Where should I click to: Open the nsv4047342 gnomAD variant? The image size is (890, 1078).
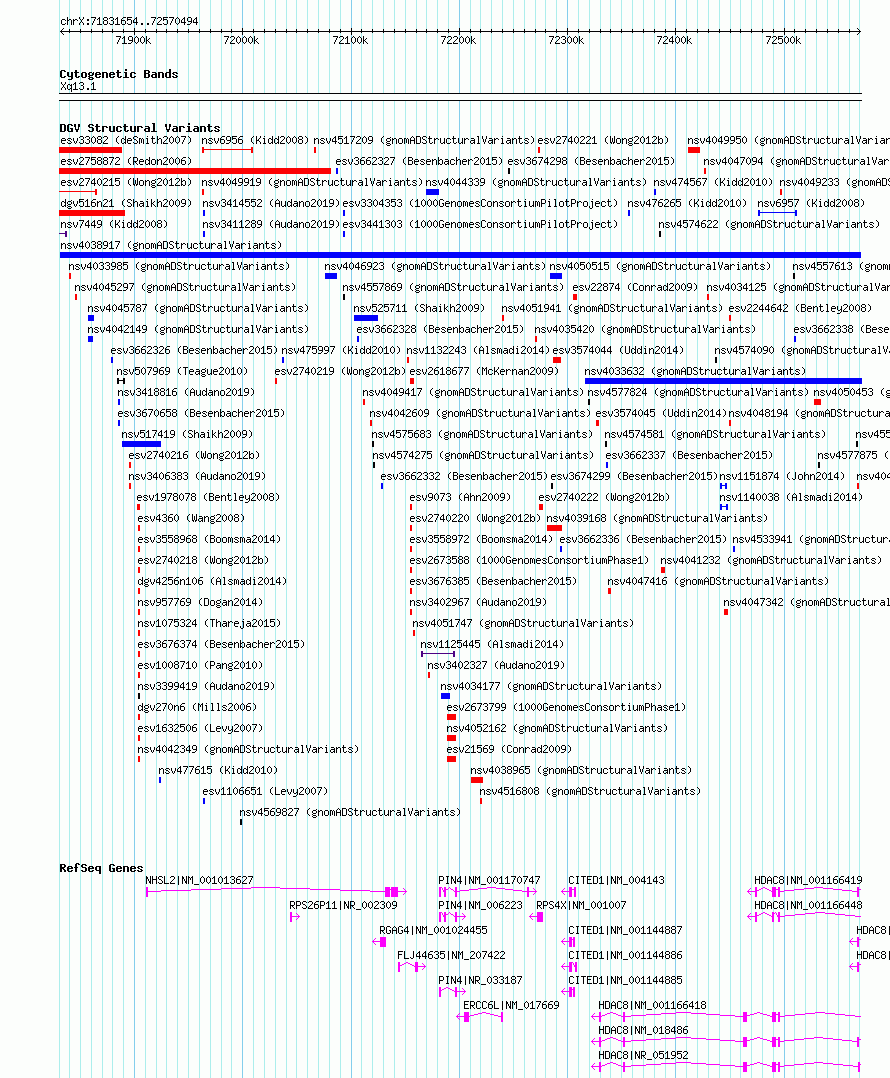(x=806, y=602)
